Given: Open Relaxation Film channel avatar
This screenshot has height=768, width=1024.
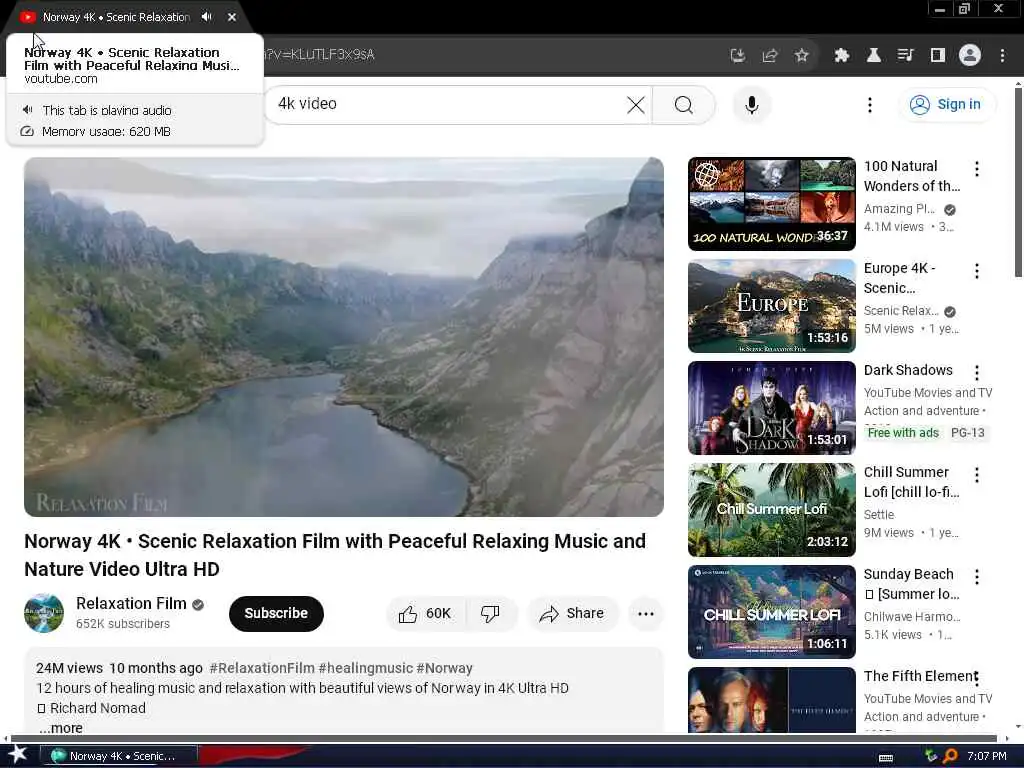Looking at the screenshot, I should pyautogui.click(x=44, y=613).
